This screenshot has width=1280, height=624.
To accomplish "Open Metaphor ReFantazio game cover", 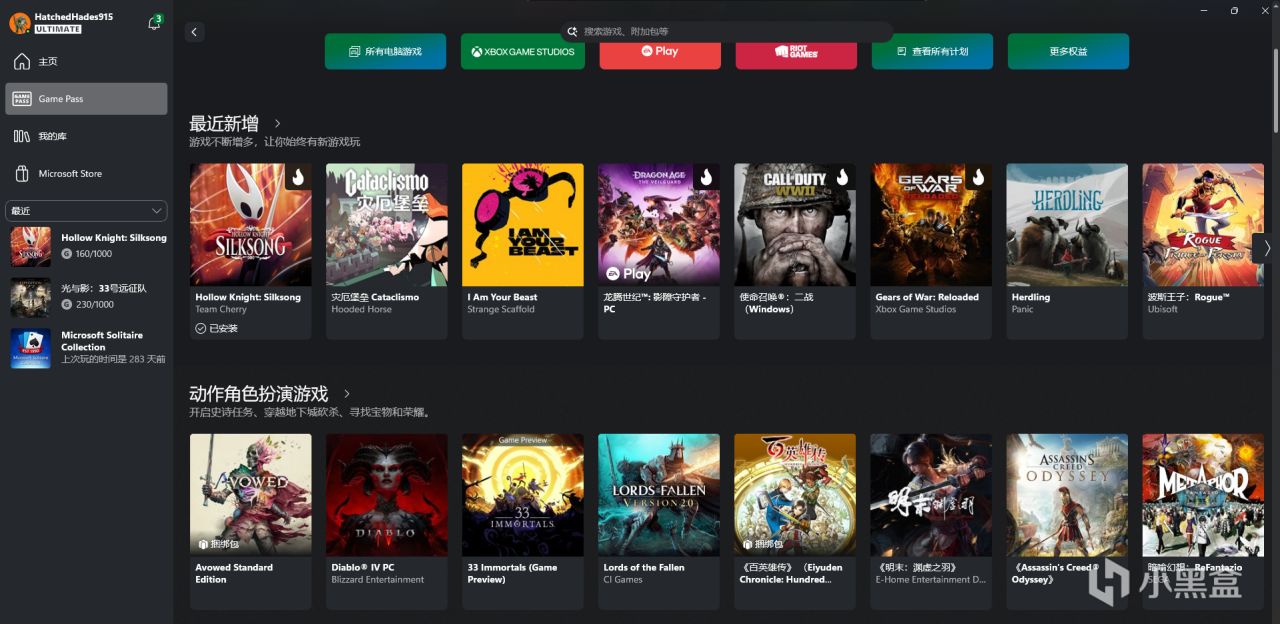I will point(1202,495).
